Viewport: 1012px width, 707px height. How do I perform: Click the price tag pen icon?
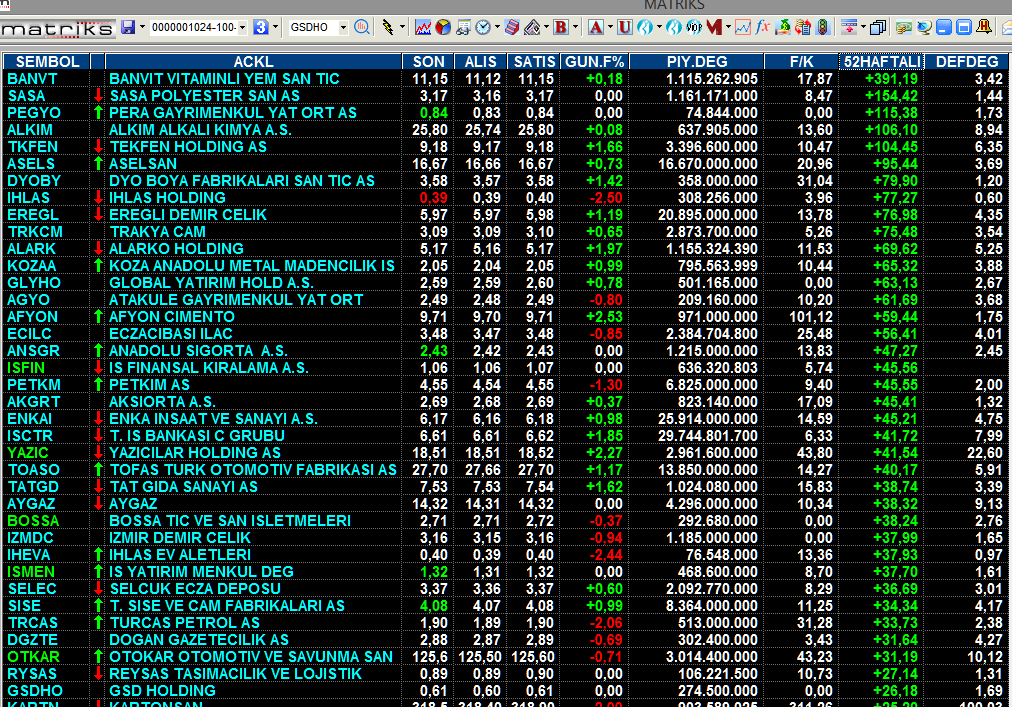532,27
